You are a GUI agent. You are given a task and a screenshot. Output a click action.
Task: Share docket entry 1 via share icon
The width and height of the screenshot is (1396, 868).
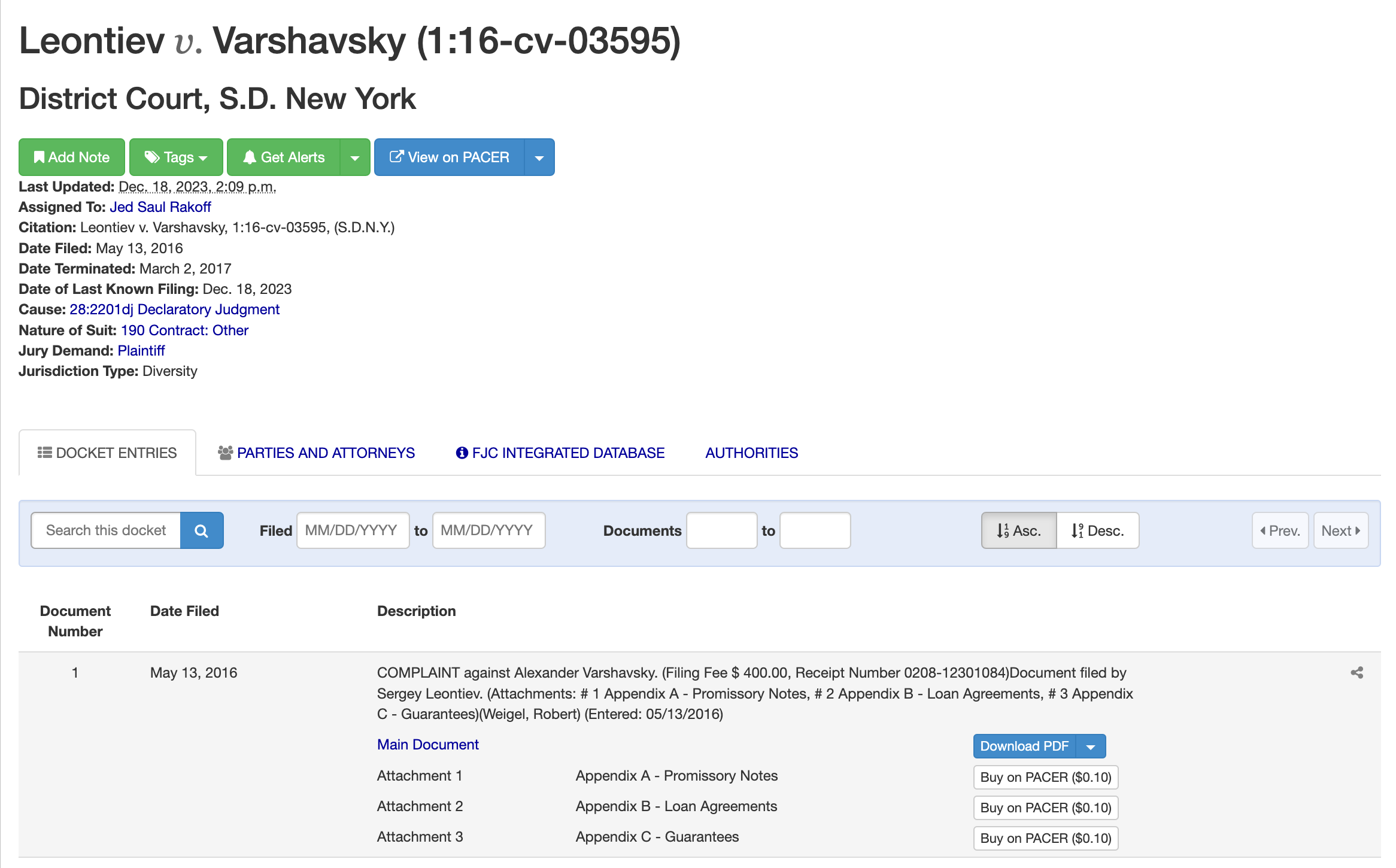1356,673
